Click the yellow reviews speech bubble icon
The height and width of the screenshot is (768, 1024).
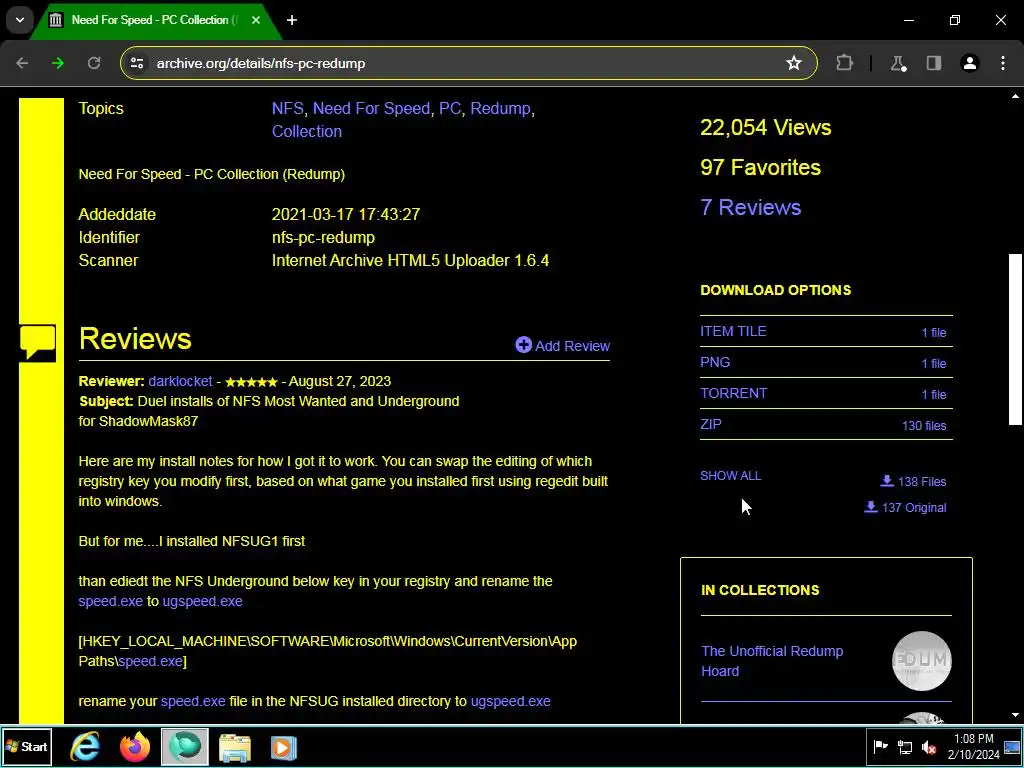(x=37, y=342)
